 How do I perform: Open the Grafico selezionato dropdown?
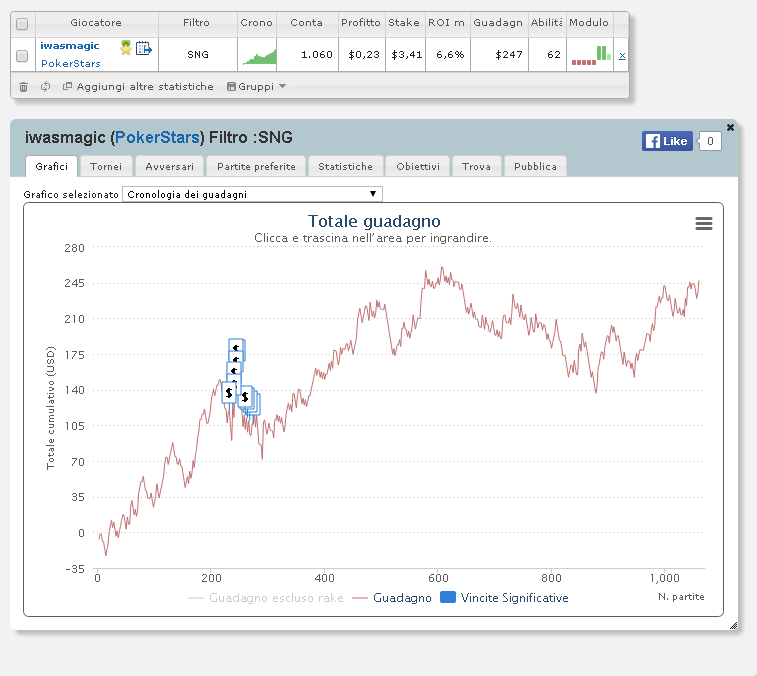coord(252,194)
